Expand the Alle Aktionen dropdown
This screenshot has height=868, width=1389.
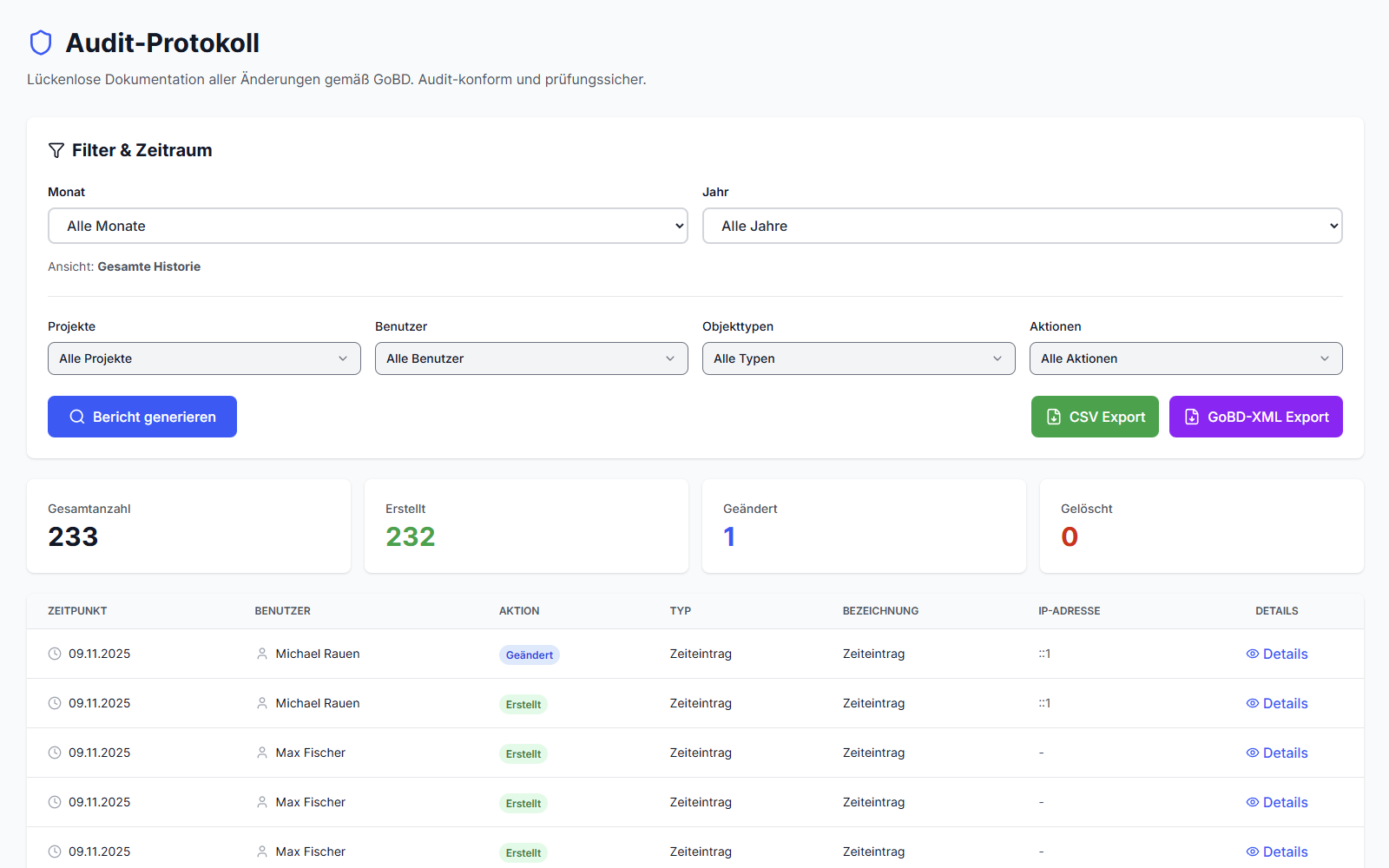coord(1186,358)
